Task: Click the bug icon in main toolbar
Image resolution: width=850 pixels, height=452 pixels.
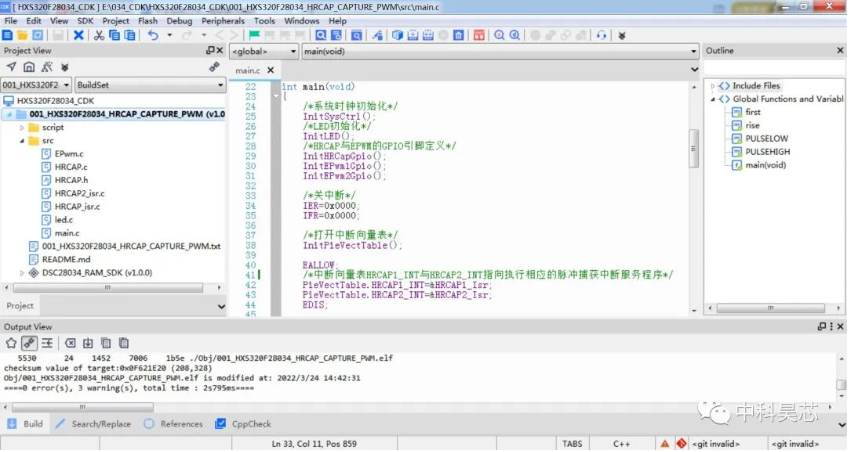Action: pyautogui.click(x=622, y=35)
